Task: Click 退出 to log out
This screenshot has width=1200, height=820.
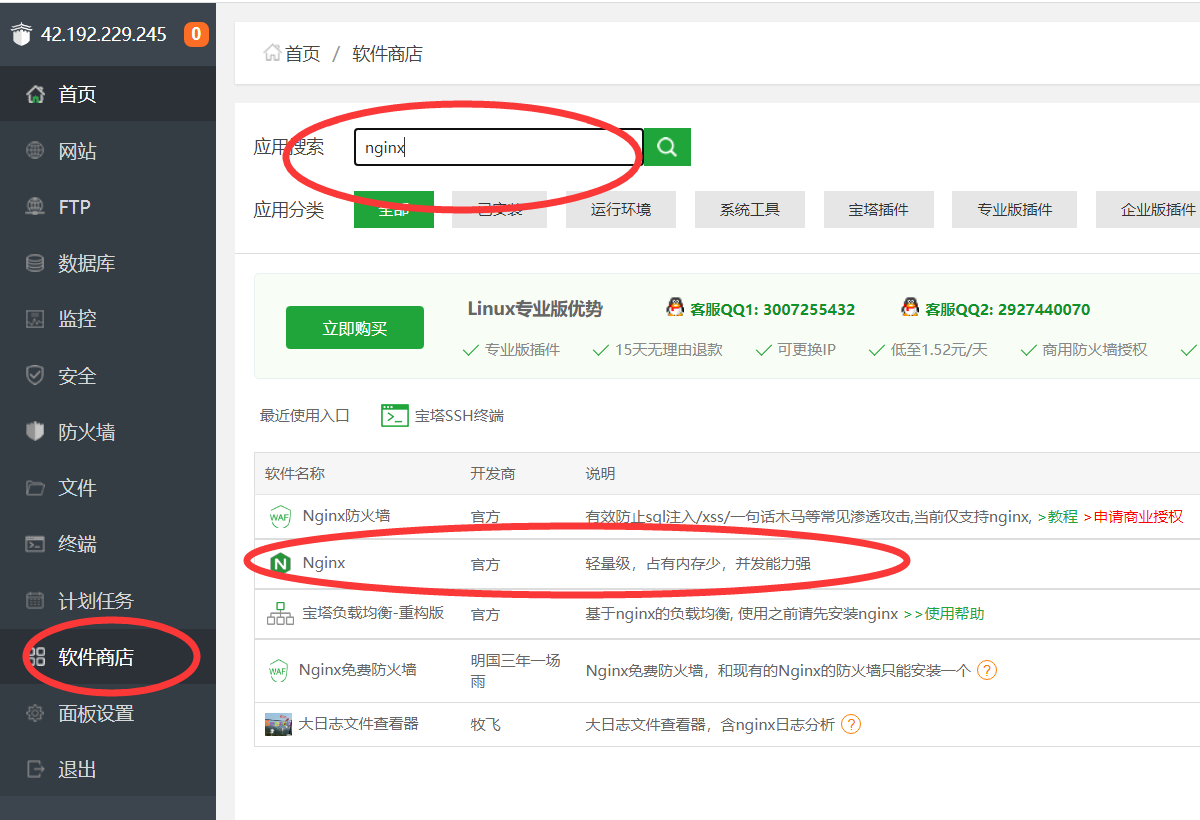Action: (x=108, y=769)
